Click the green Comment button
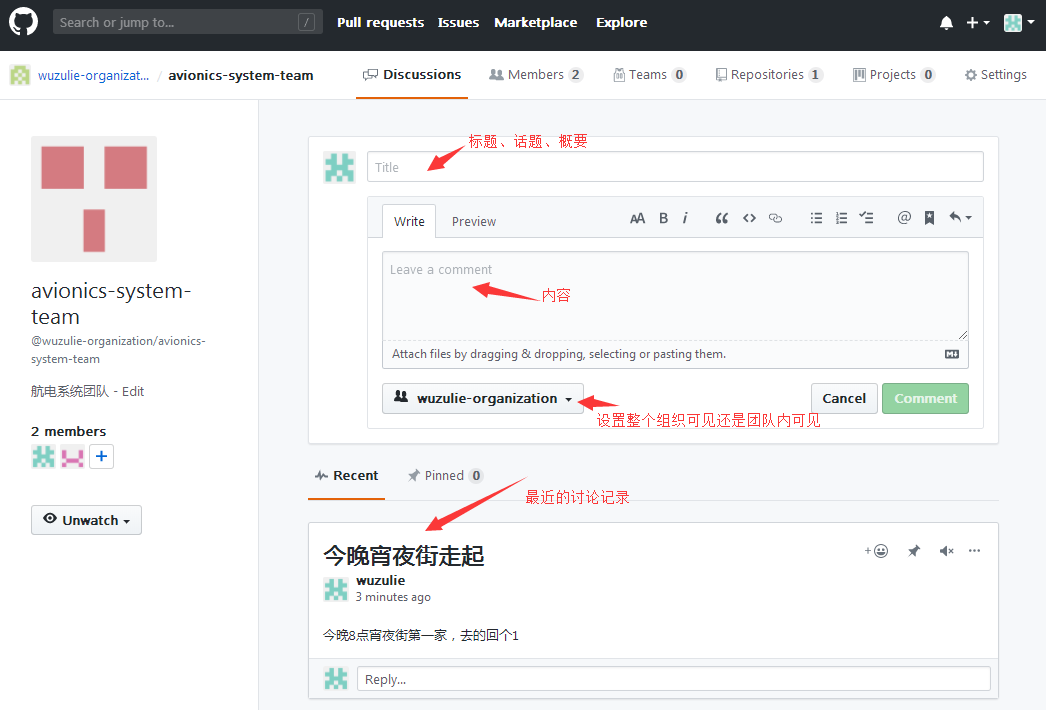This screenshot has height=710, width=1046. pyautogui.click(x=925, y=398)
